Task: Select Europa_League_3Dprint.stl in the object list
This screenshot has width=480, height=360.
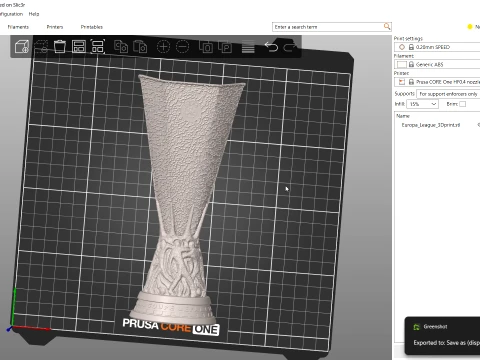Action: click(431, 125)
